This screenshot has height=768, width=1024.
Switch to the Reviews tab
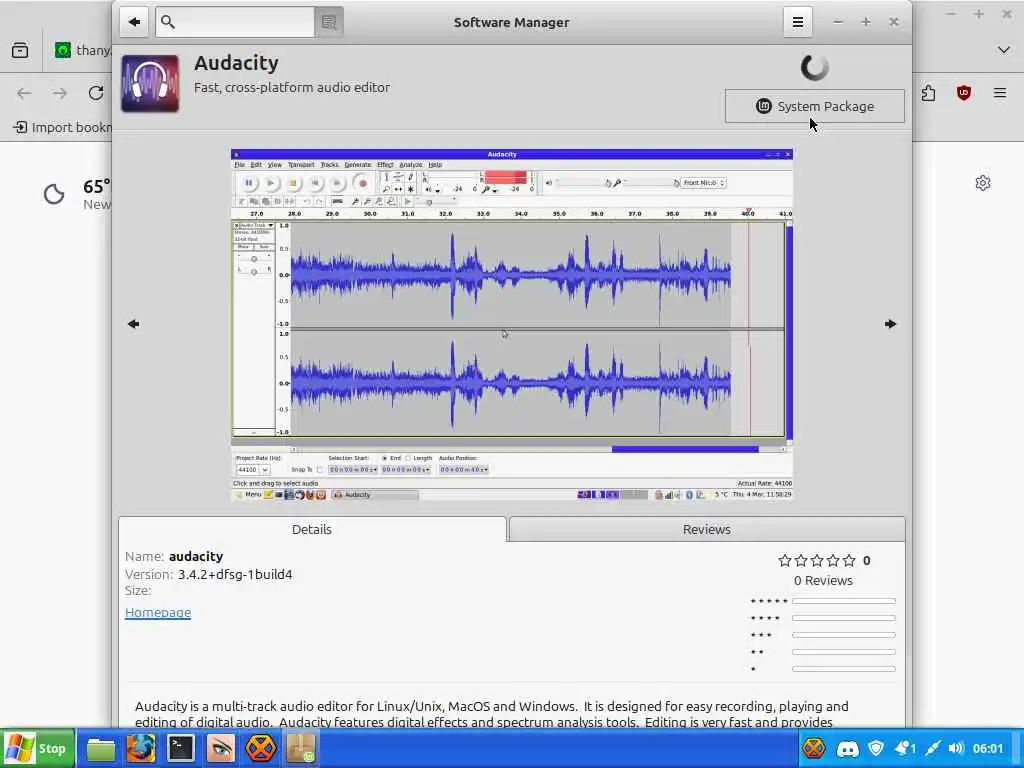(x=707, y=529)
